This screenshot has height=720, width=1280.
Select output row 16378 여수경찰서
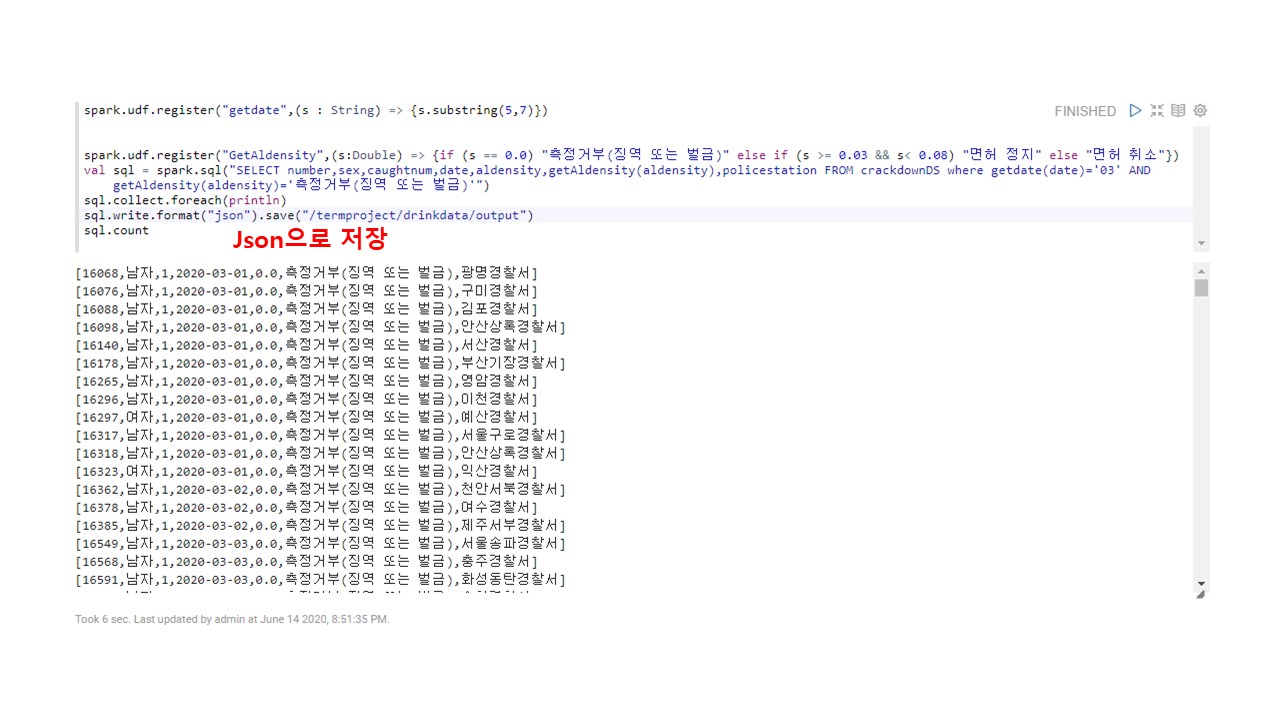point(306,507)
